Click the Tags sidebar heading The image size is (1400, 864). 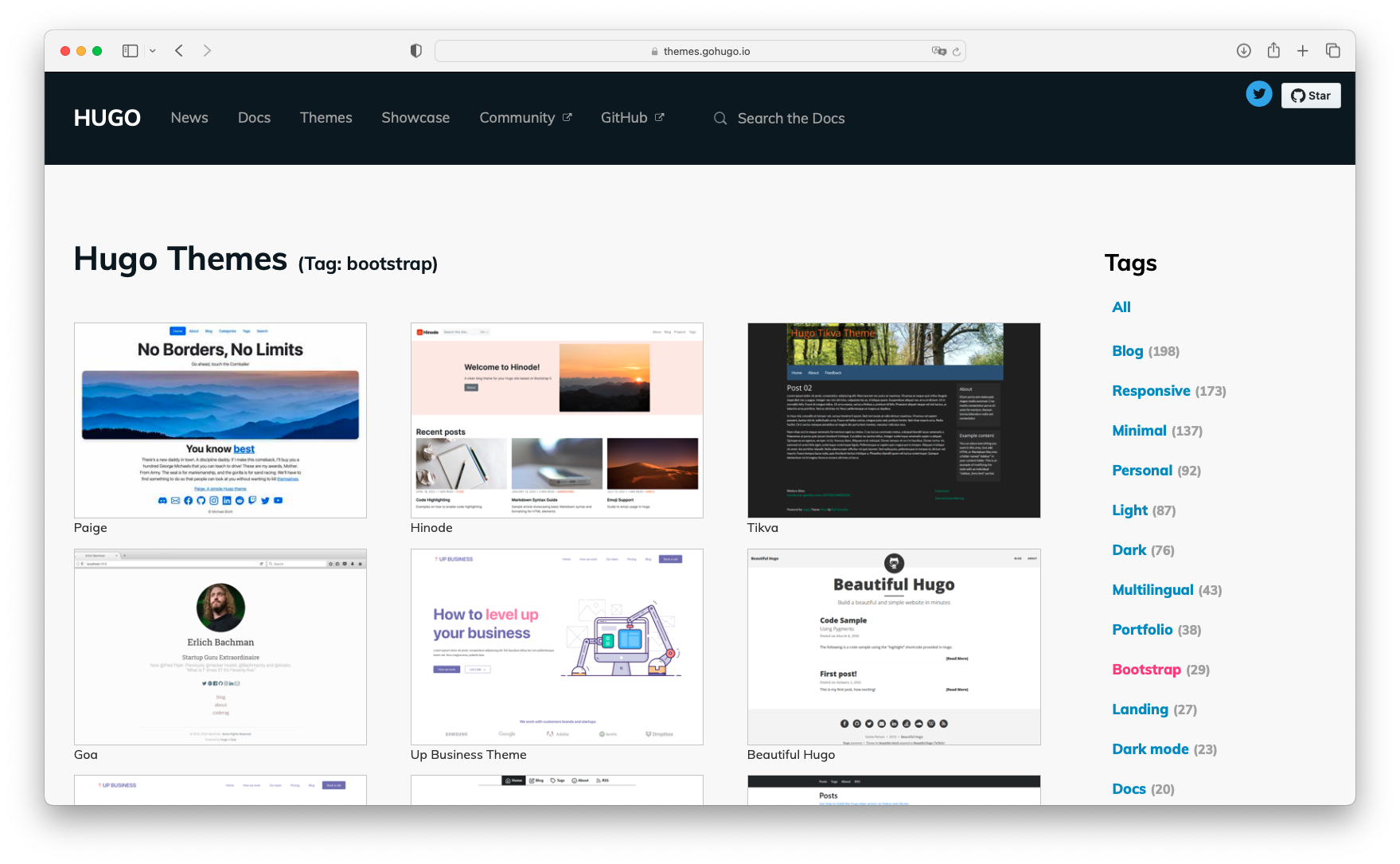tap(1130, 264)
